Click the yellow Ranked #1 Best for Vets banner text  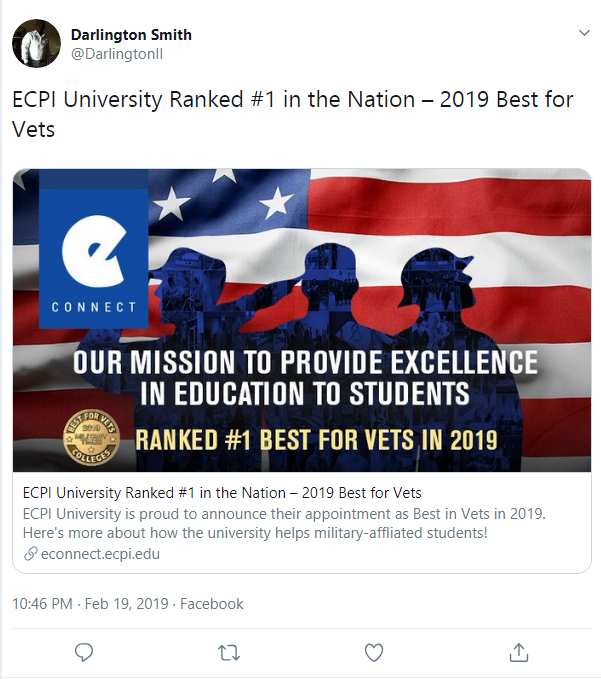pyautogui.click(x=317, y=440)
